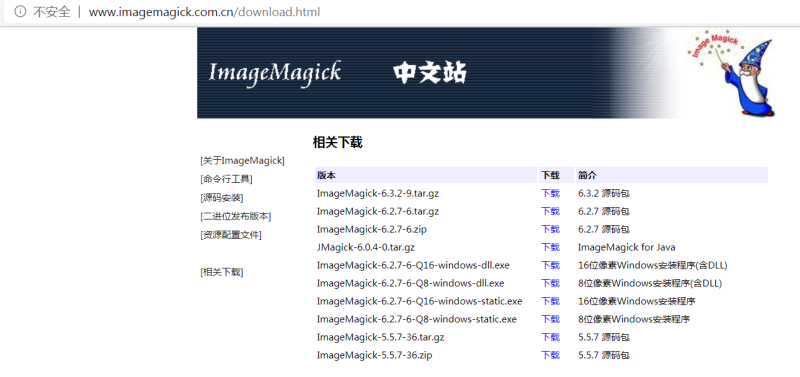The height and width of the screenshot is (377, 800).
Task: Download the Q8-windows-dll.exe via its 下载 link
Action: point(551,283)
